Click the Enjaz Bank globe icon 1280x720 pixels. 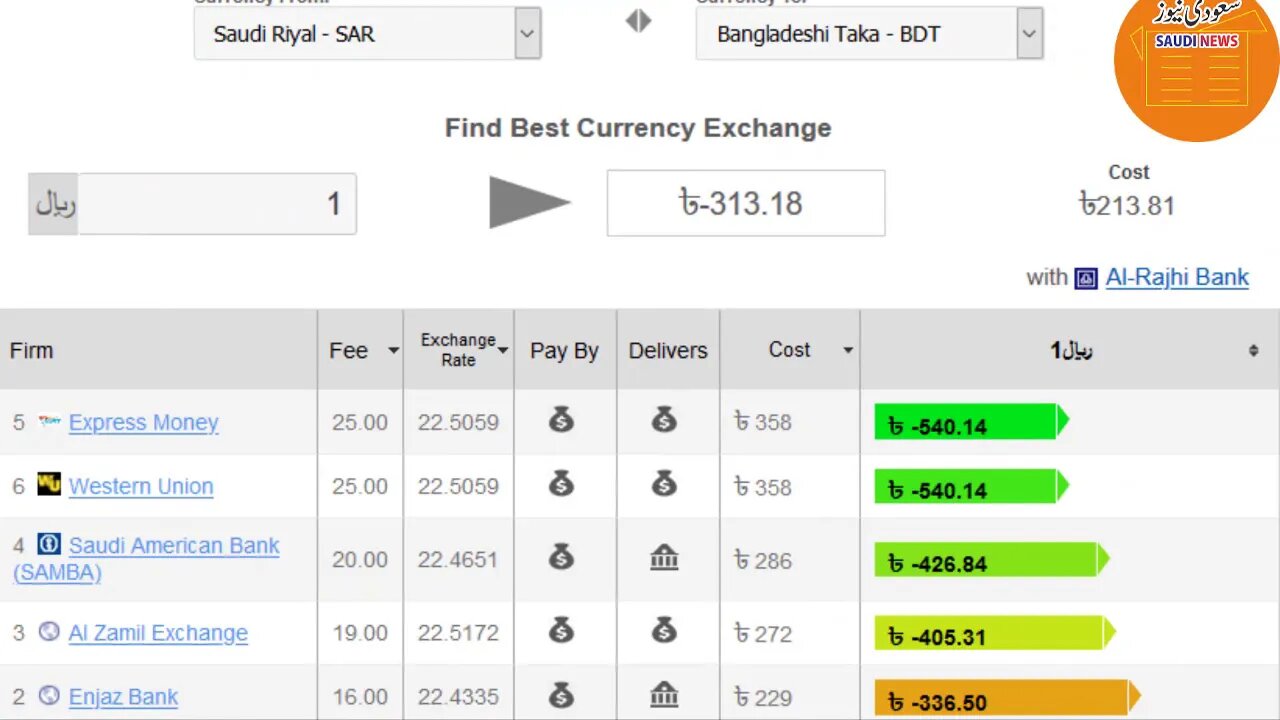click(x=49, y=695)
